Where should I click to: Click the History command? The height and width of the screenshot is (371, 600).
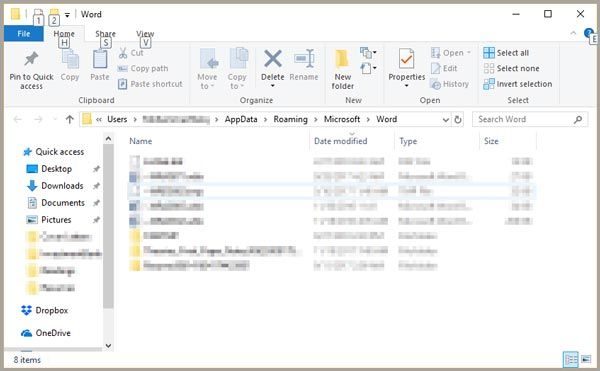pyautogui.click(x=450, y=84)
